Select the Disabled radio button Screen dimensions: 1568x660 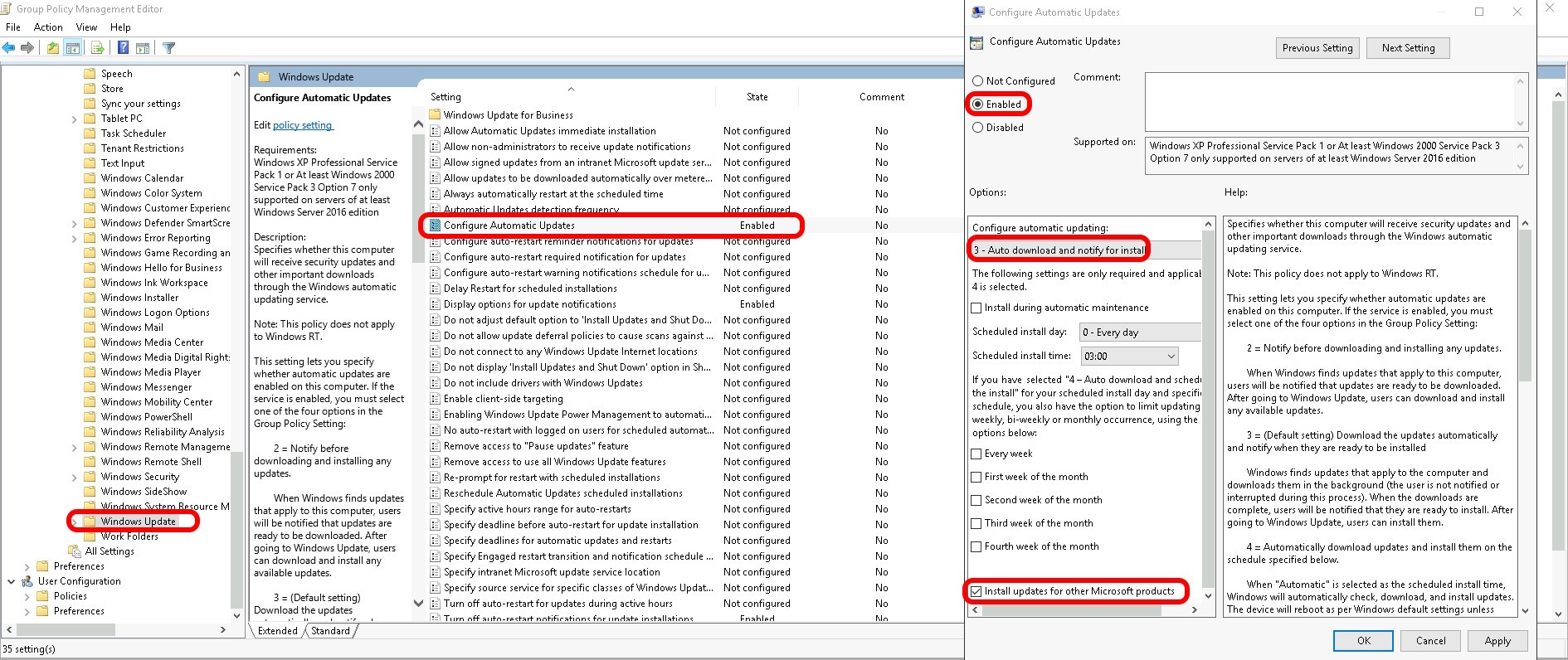978,128
